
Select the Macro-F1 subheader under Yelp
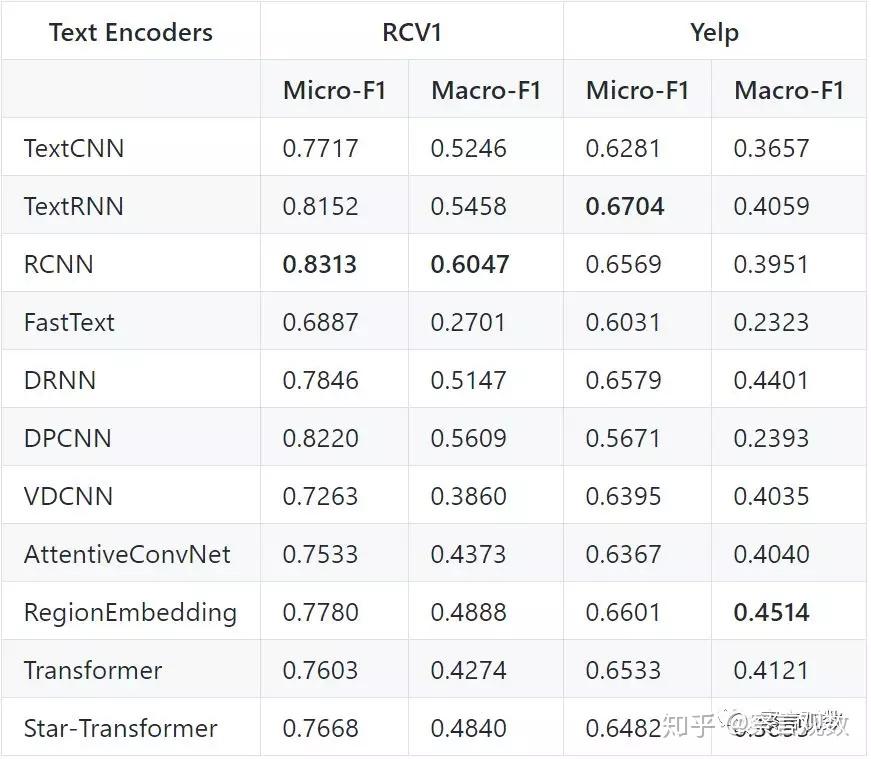(x=789, y=91)
